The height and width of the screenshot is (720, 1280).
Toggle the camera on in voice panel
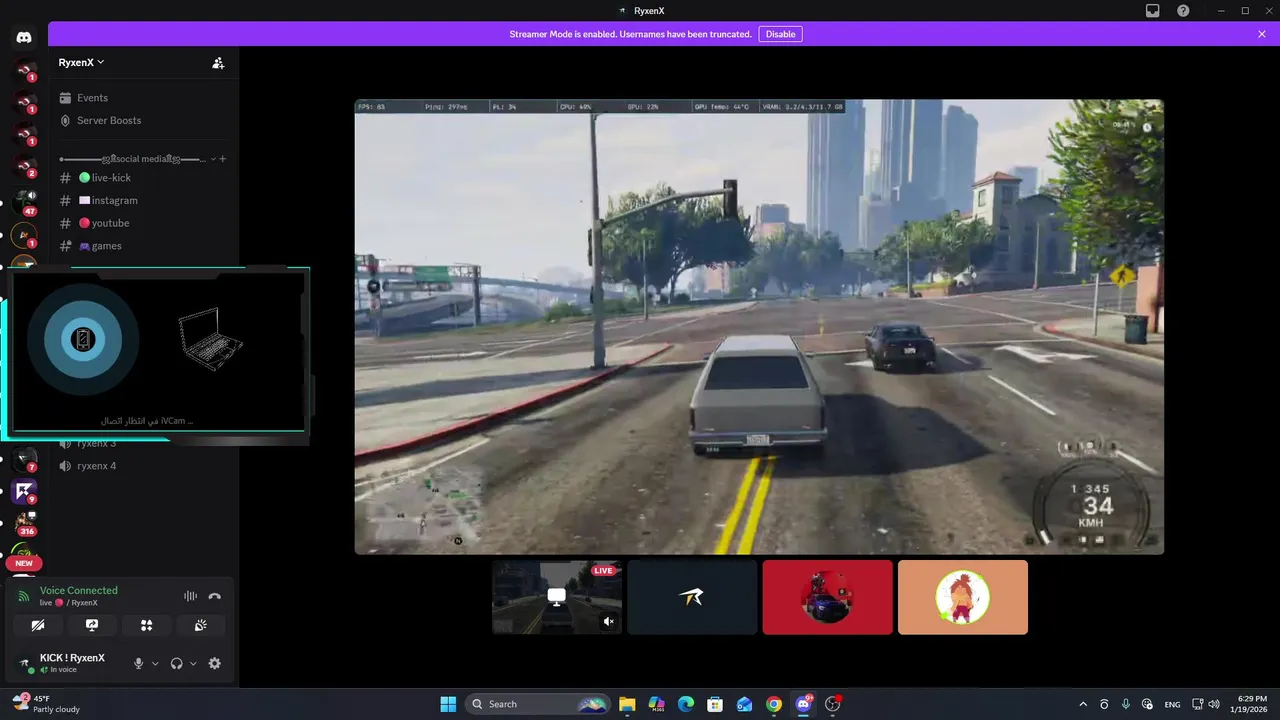(x=38, y=625)
